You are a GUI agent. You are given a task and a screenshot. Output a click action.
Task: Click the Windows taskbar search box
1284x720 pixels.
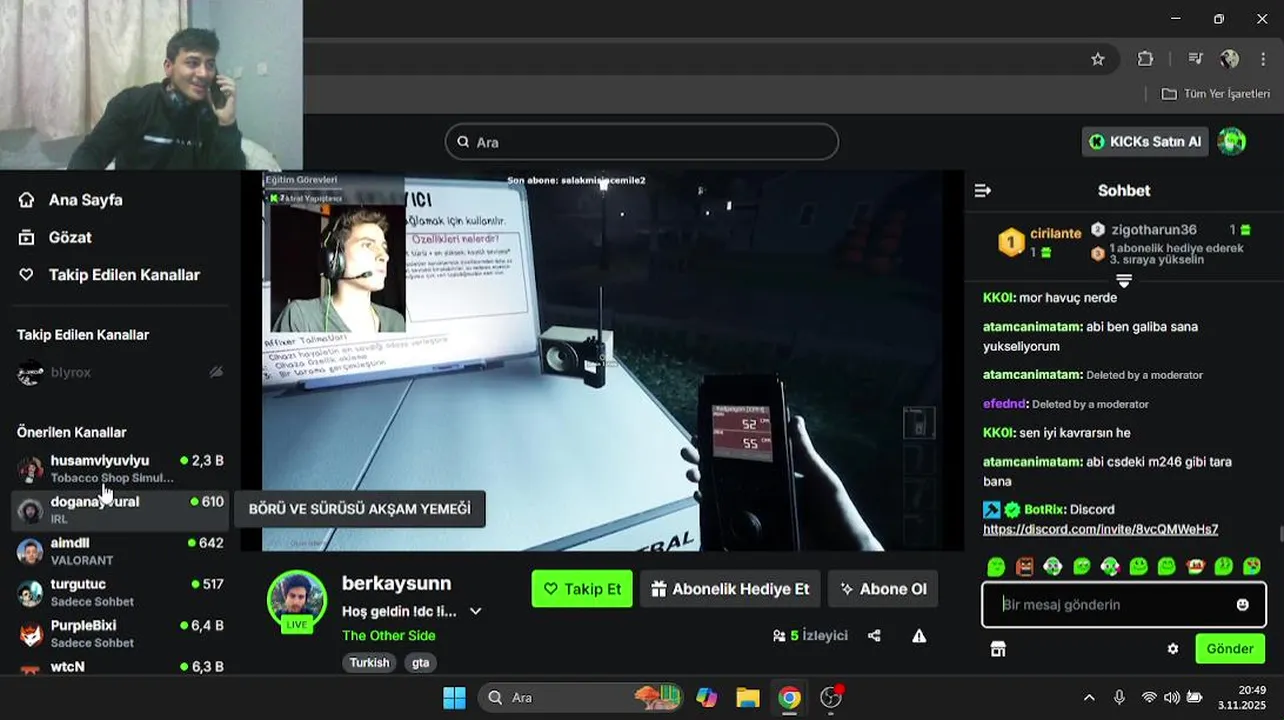coord(581,697)
